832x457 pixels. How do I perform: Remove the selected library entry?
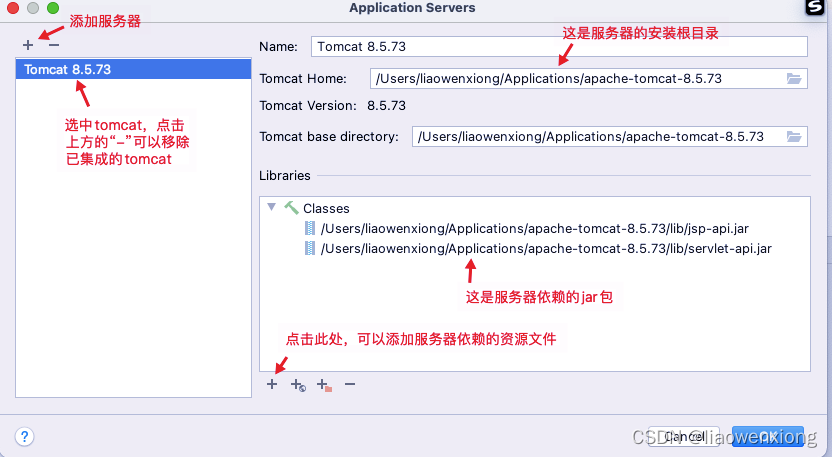(x=350, y=384)
